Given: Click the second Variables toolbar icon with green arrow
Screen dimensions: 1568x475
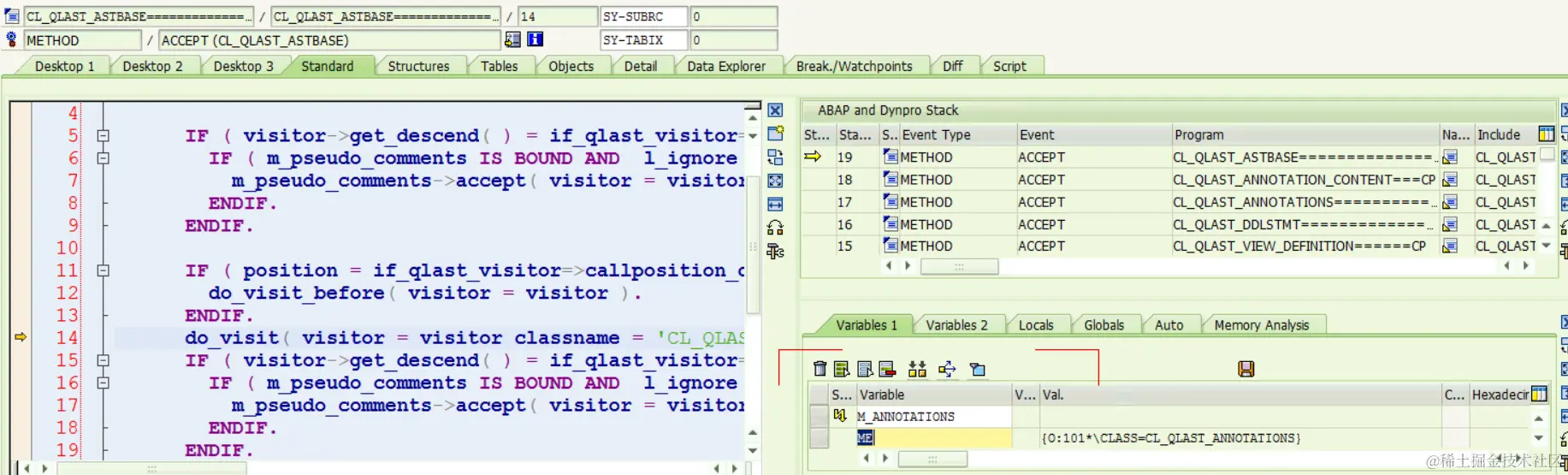Looking at the screenshot, I should (842, 369).
